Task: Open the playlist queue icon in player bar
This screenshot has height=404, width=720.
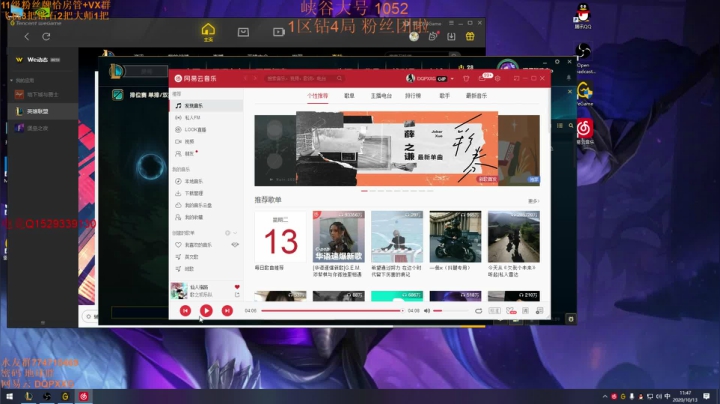Action: [x=540, y=311]
